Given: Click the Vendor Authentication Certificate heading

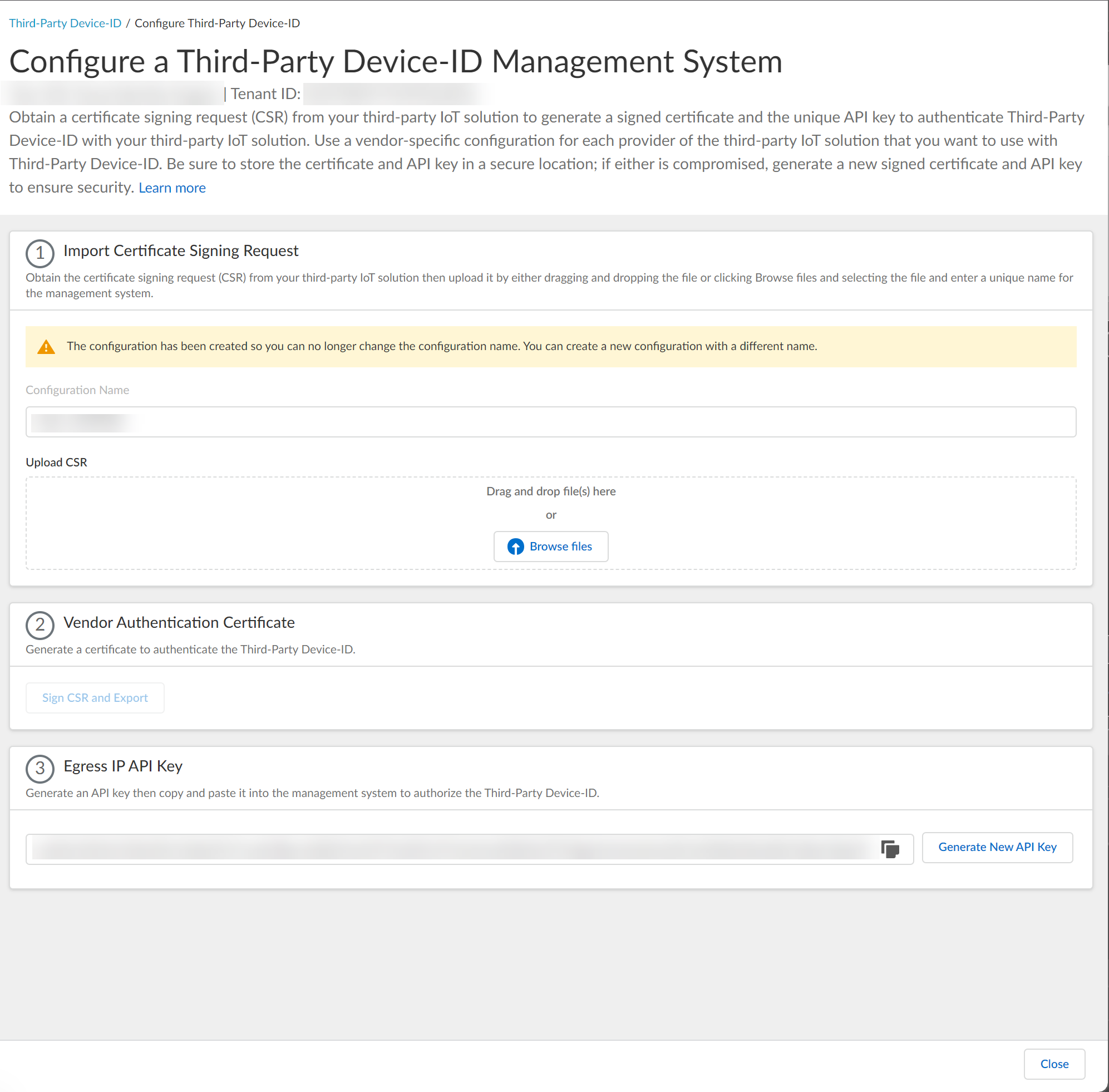Looking at the screenshot, I should click(x=179, y=622).
